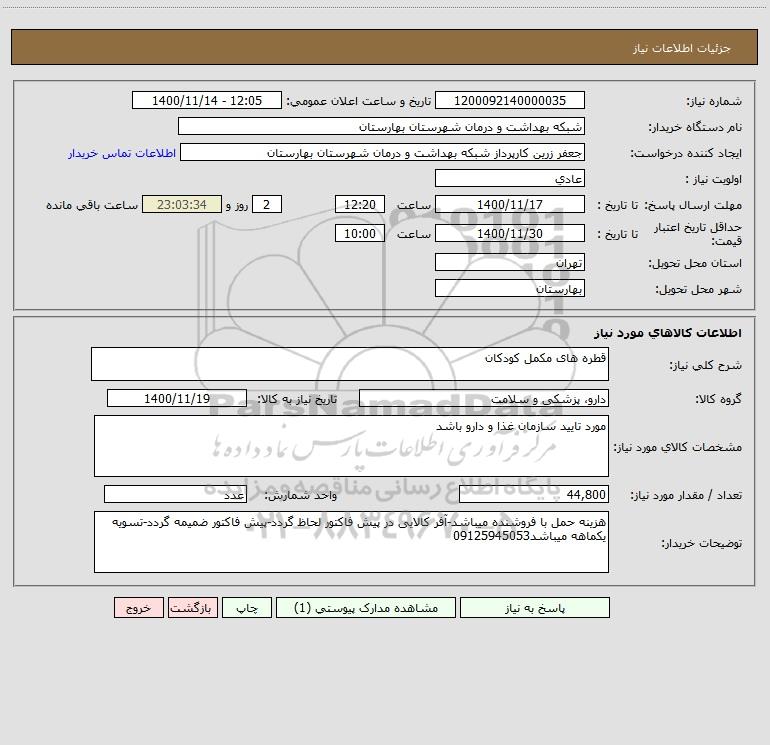Click label حداقل تاریخ اعتبار قیمت
770x745 pixels.
pyautogui.click(x=698, y=234)
